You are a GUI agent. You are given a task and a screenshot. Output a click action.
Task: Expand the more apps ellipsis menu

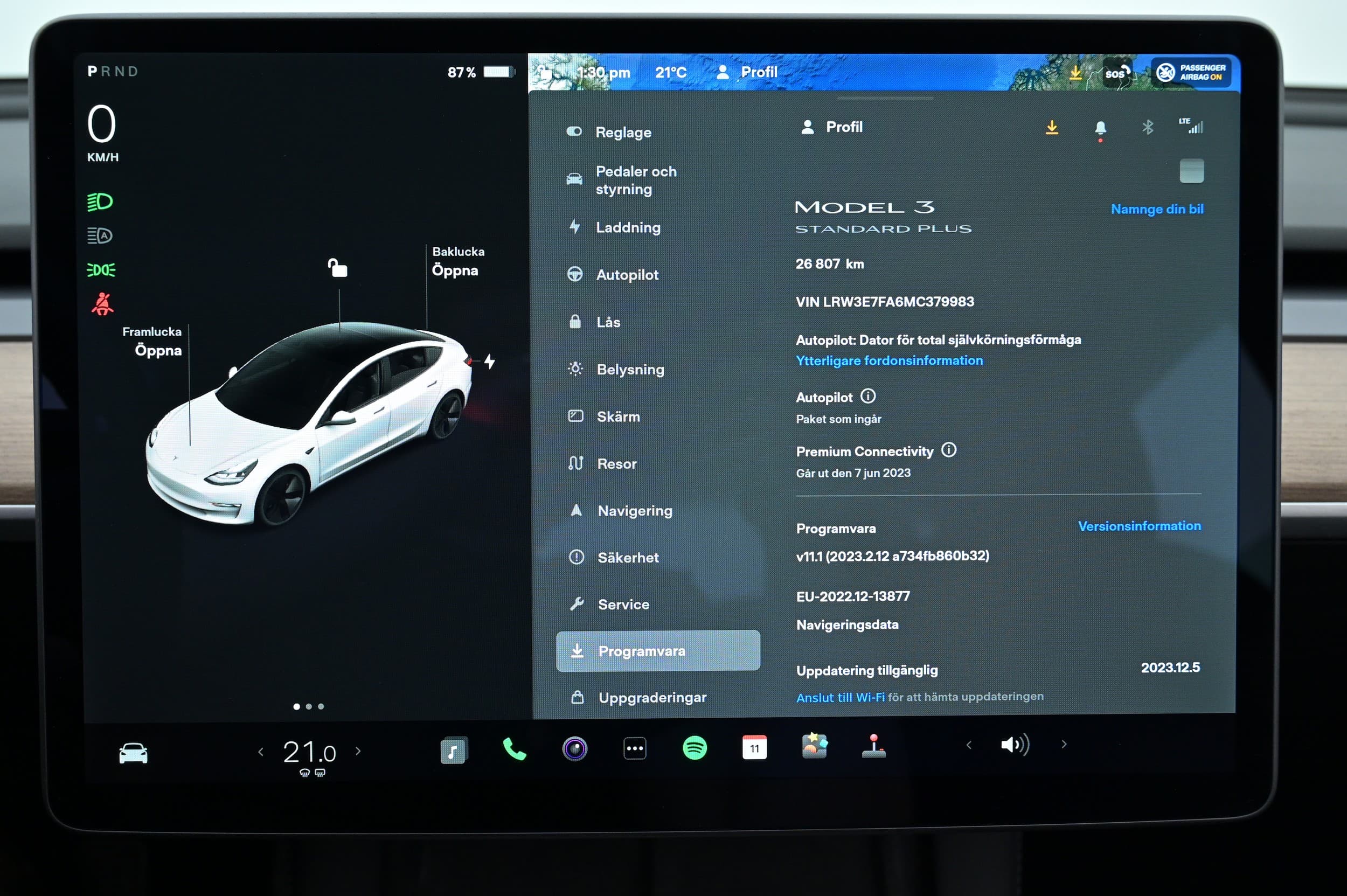pyautogui.click(x=634, y=748)
